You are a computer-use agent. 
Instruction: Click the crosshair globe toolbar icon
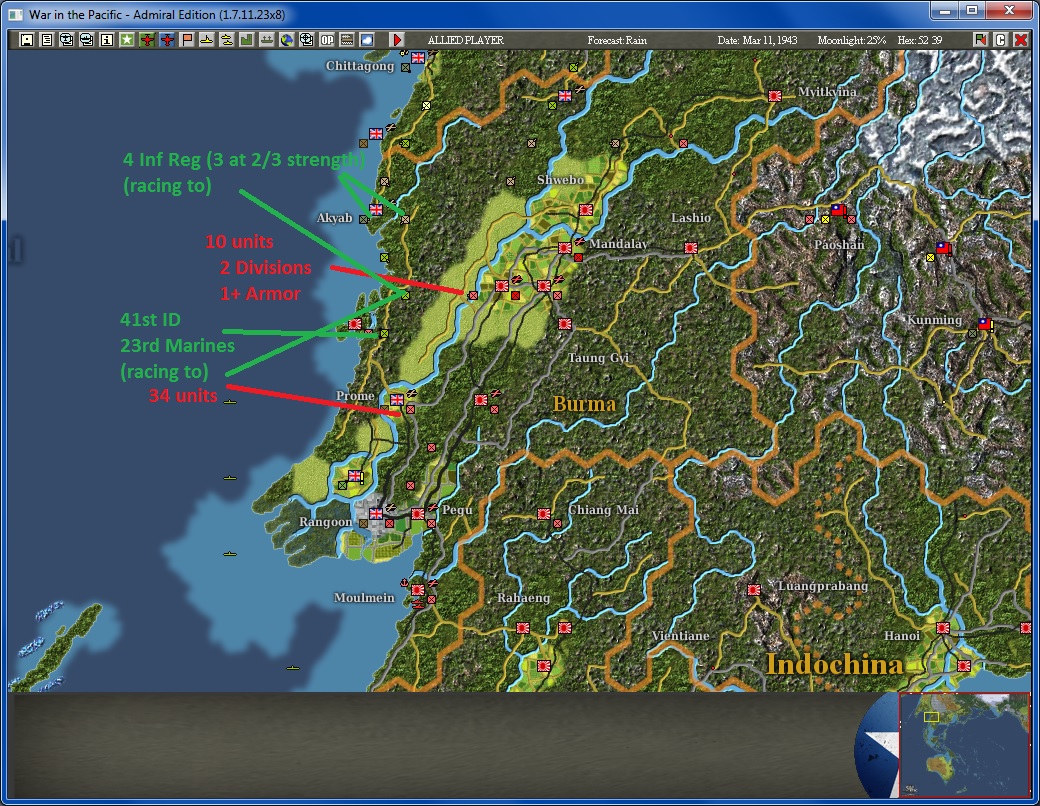coord(306,40)
